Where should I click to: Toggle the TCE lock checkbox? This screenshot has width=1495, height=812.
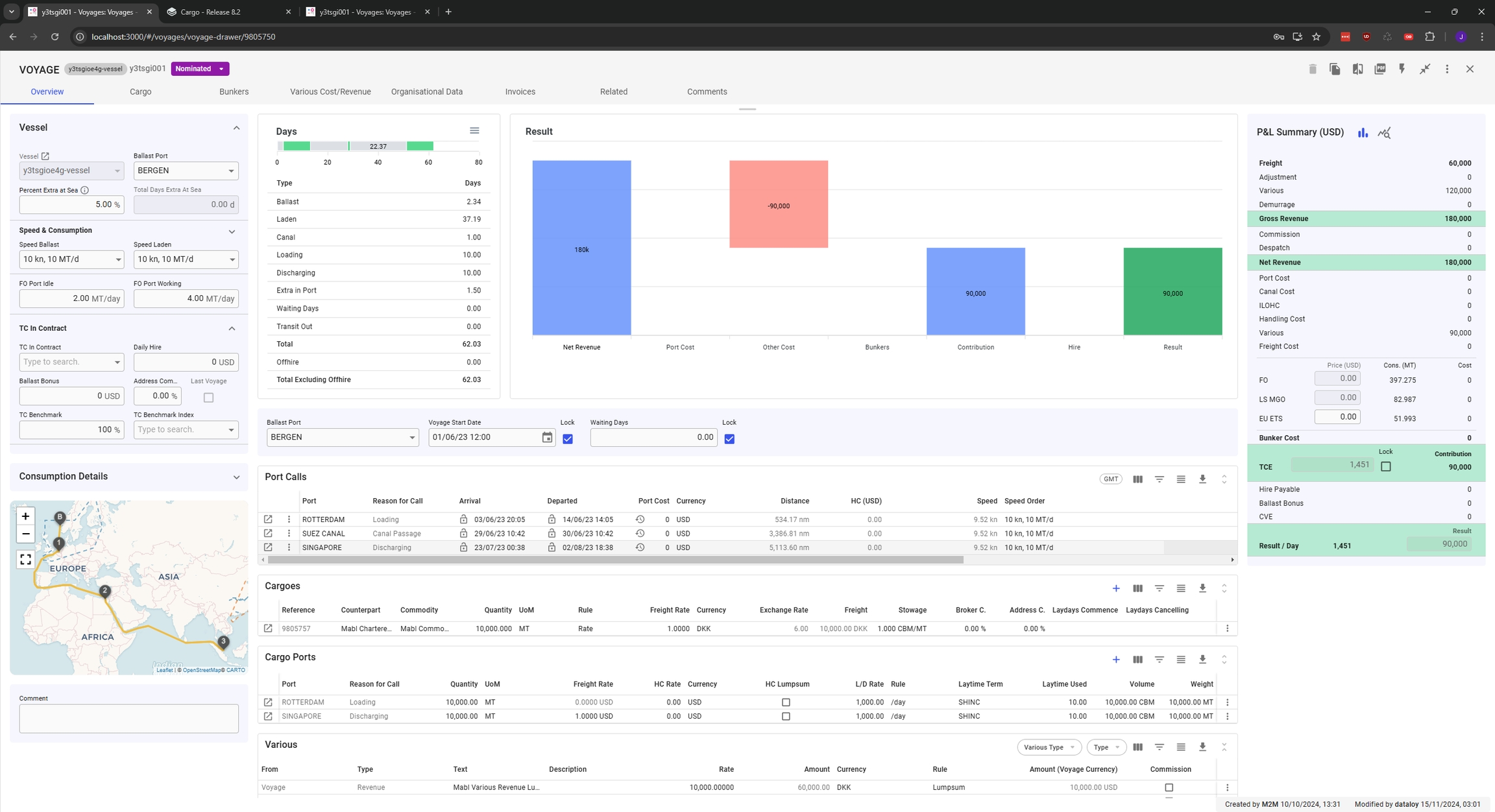[1385, 466]
